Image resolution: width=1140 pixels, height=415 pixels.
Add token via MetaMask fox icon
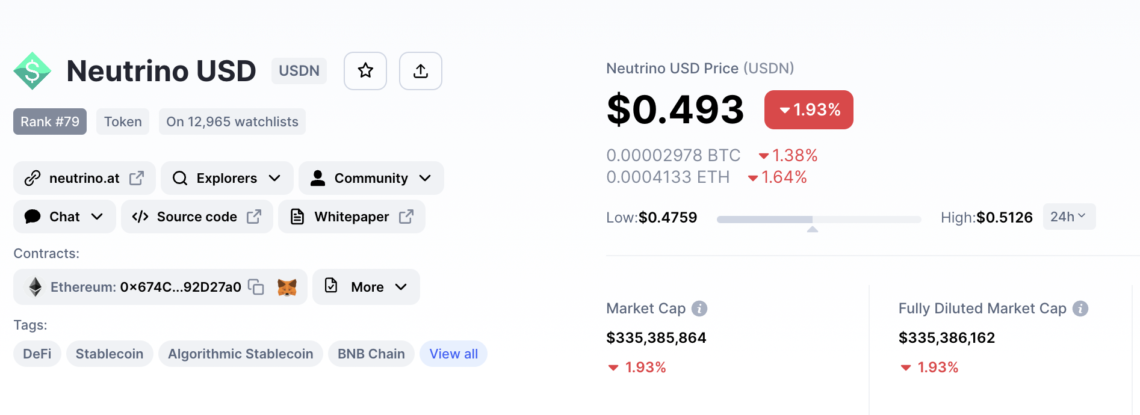point(287,287)
